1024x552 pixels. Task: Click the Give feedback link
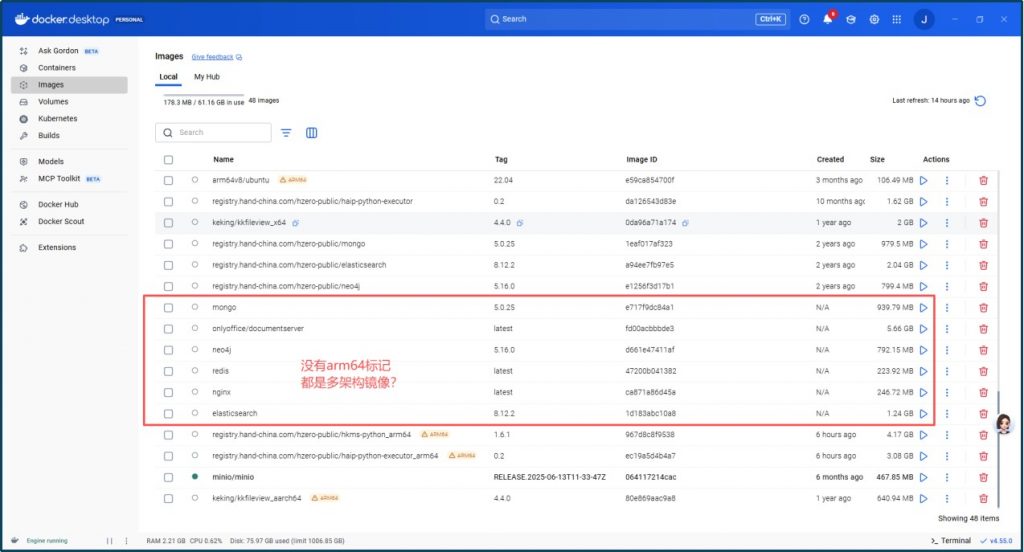click(x=212, y=58)
